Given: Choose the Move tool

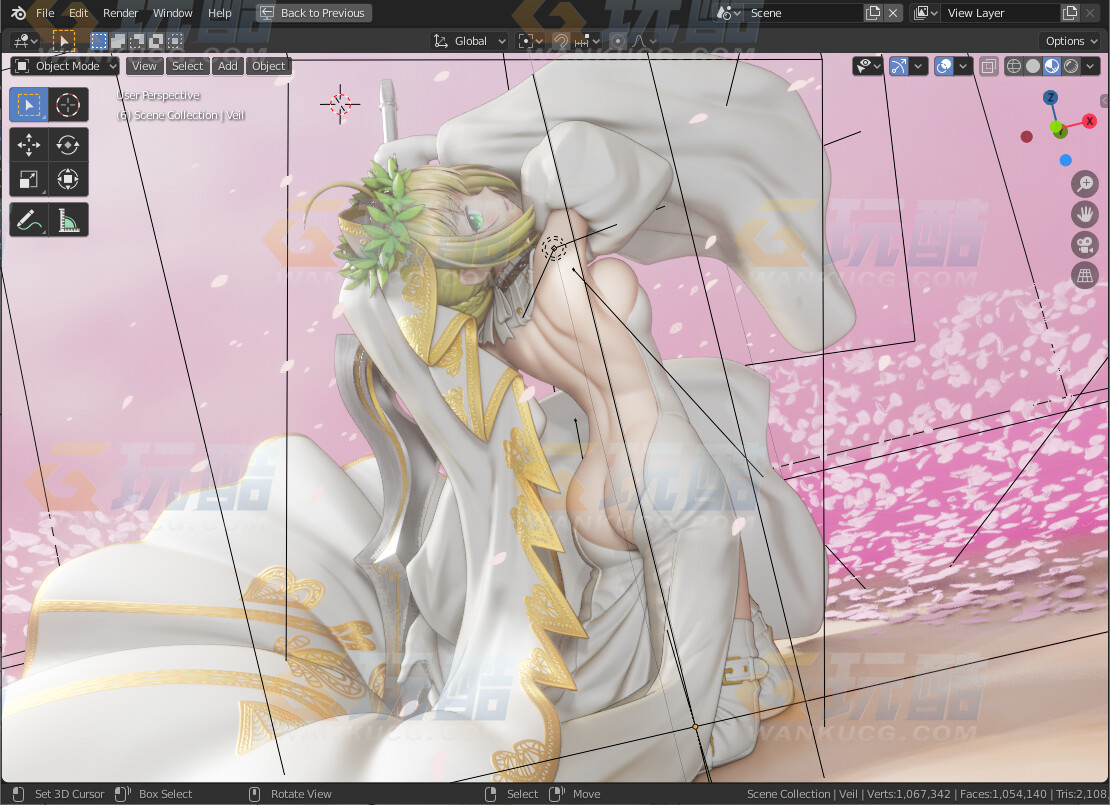Looking at the screenshot, I should pos(29,145).
